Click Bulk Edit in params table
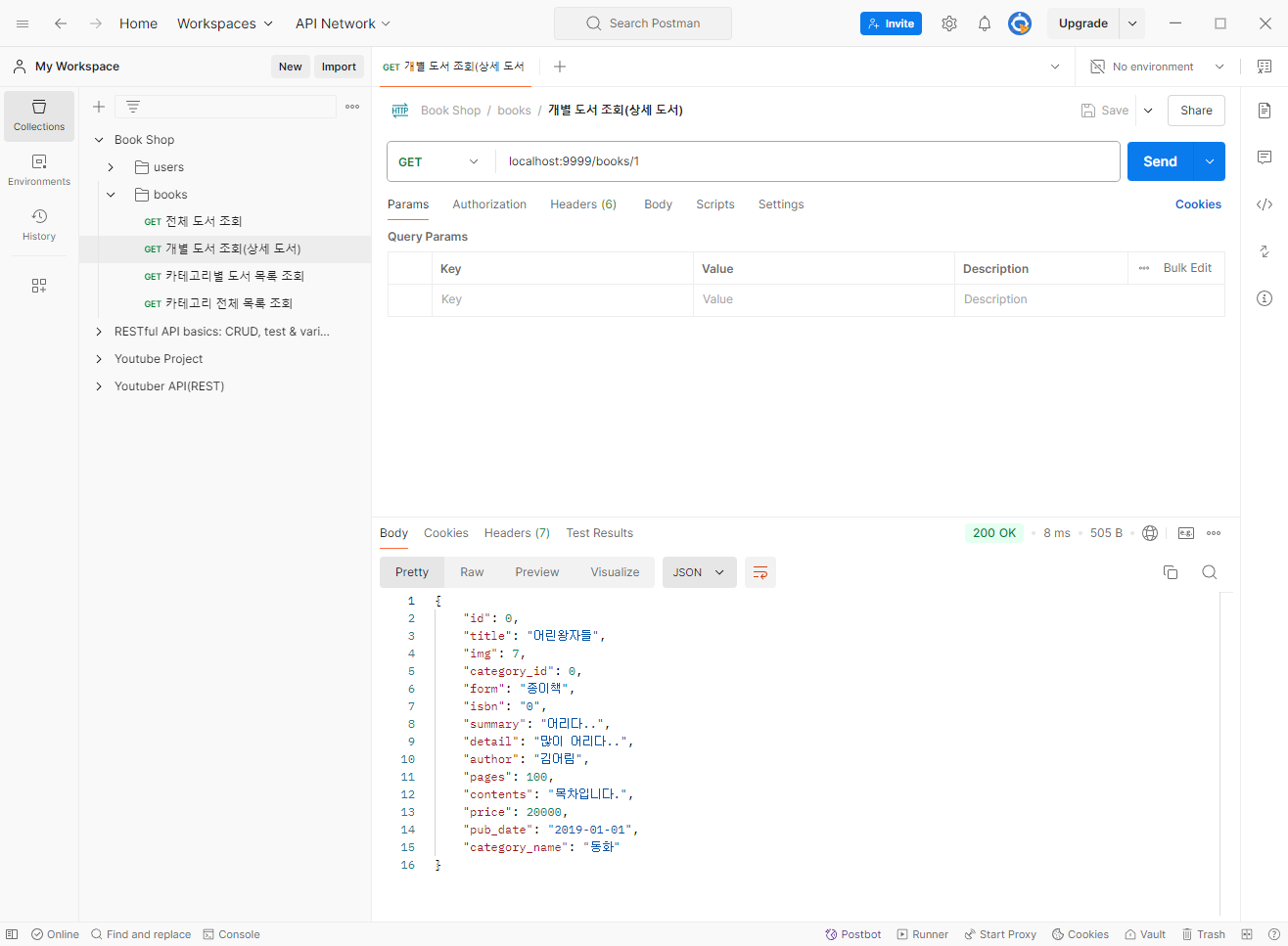Viewport: 1288px width, 946px height. 1187,268
